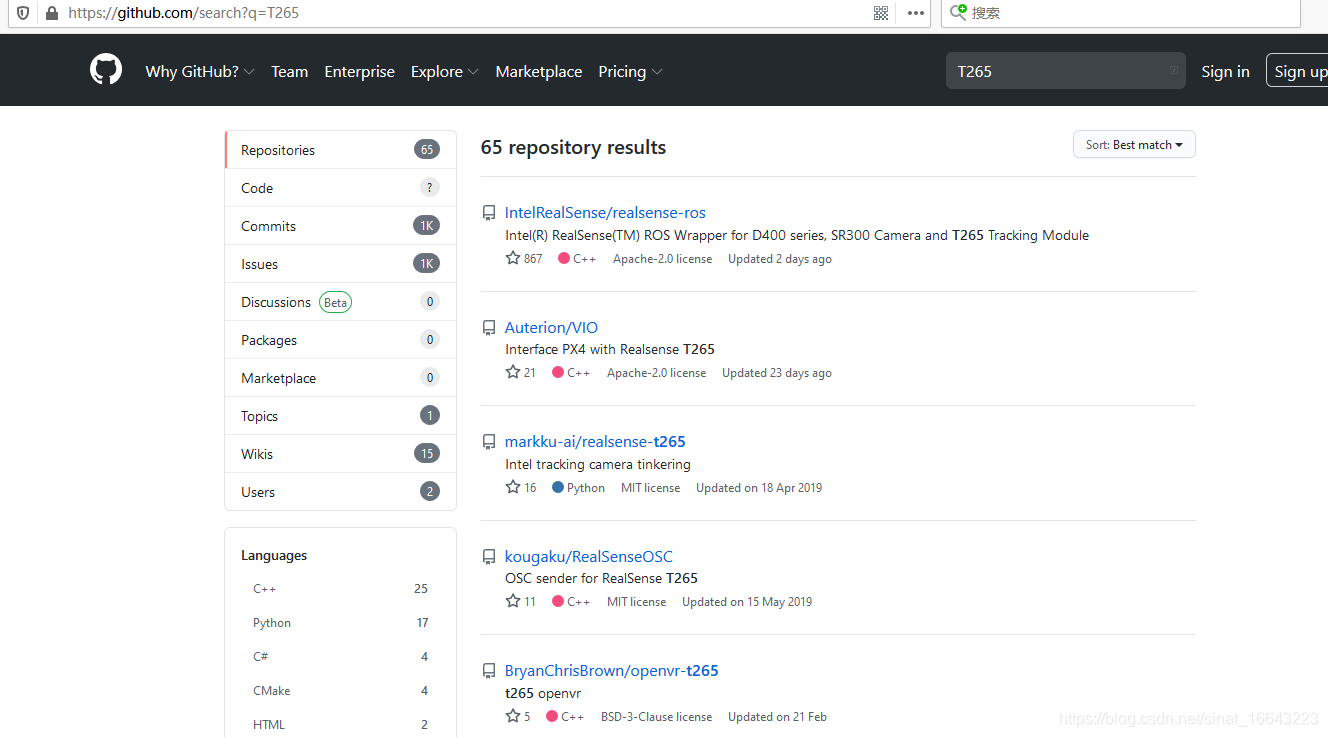Select the Marketplace sidebar filter
Viewport: 1328px width, 737px height.
pos(341,378)
